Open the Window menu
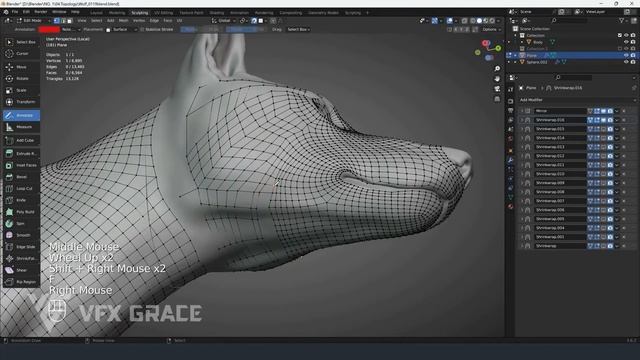Viewport: 640px width, 360px height. [x=59, y=12]
